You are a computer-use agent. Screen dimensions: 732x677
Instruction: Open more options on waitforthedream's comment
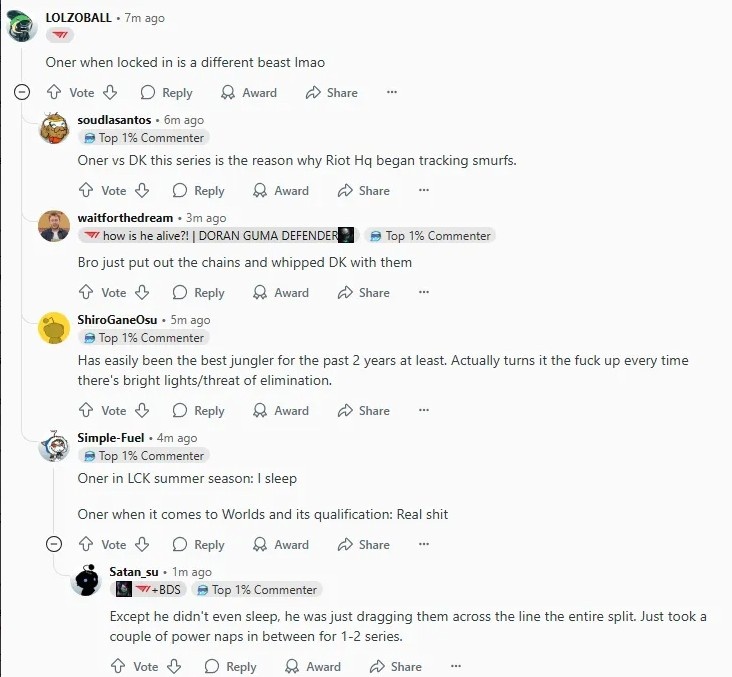[424, 292]
